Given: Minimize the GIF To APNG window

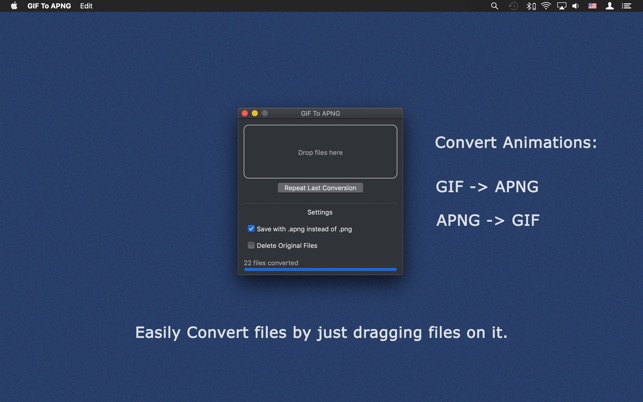Looking at the screenshot, I should coord(255,113).
